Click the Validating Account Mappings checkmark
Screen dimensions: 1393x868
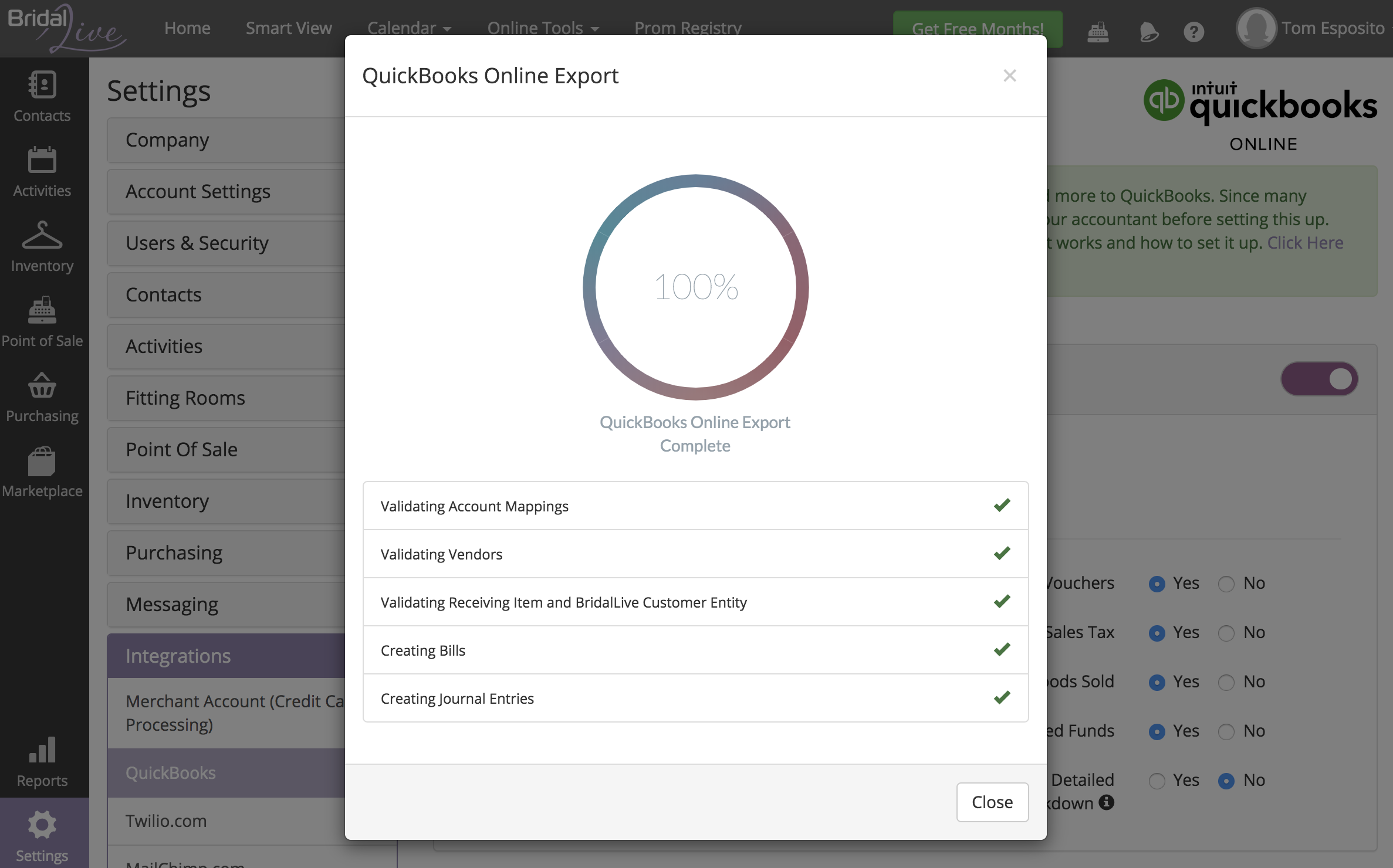[1002, 505]
